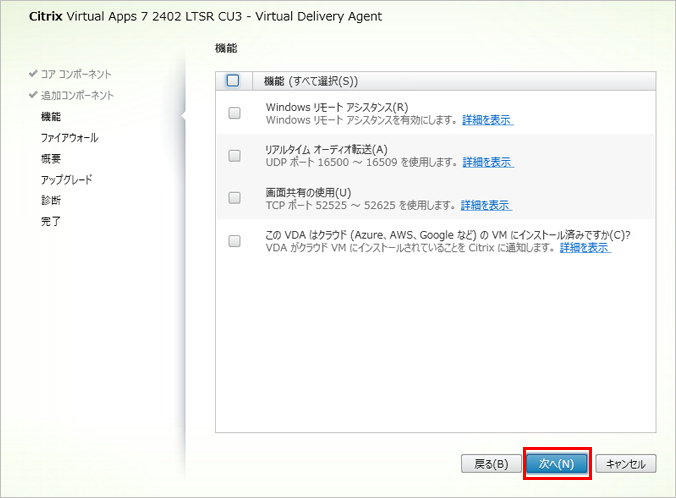This screenshot has width=676, height=498.
Task: Select 診断 step in sidebar
Action: tap(51, 200)
